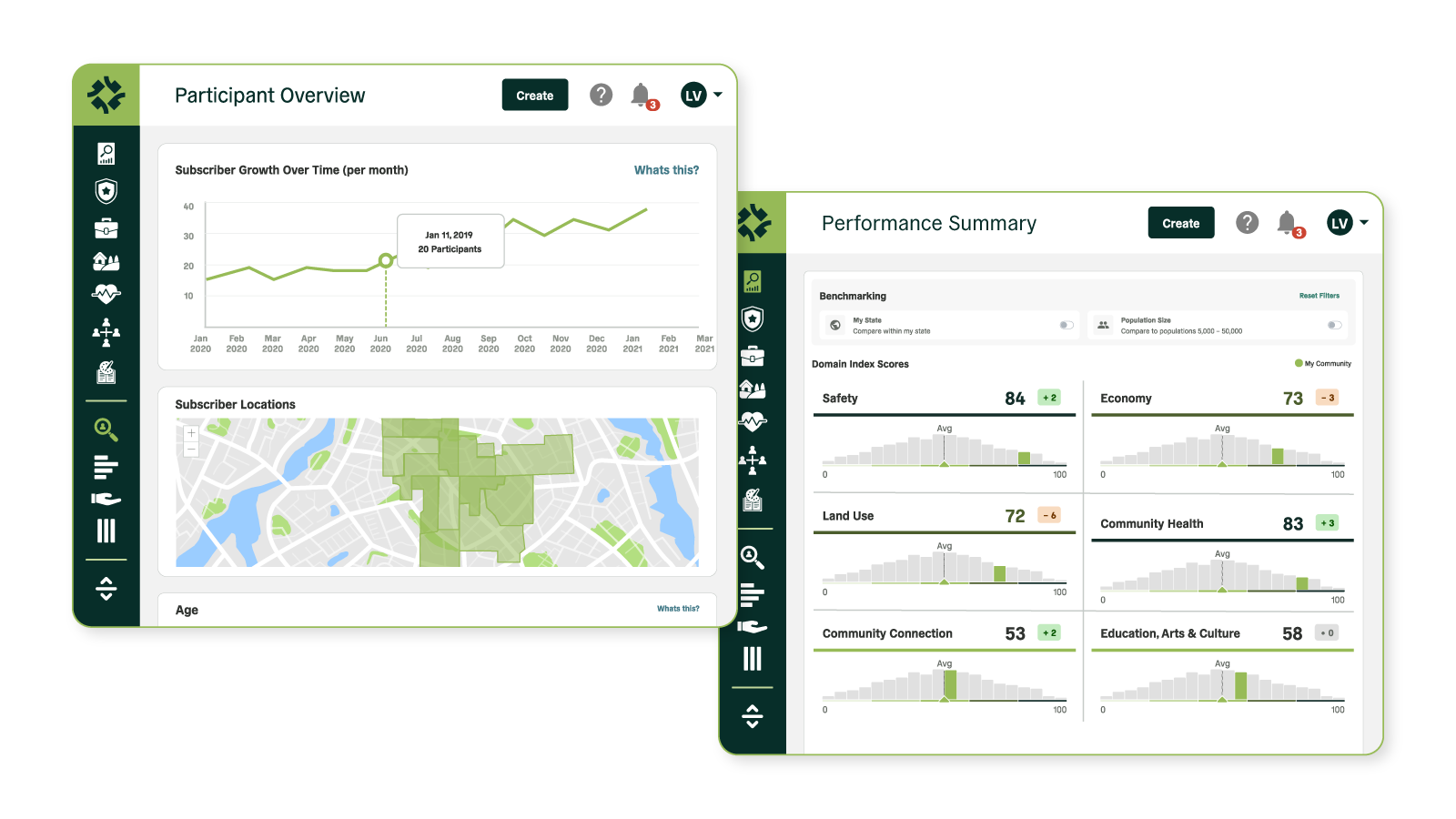The image size is (1456, 819).
Task: Collapse Performance Summary sidebar with arrows icon
Action: click(753, 716)
